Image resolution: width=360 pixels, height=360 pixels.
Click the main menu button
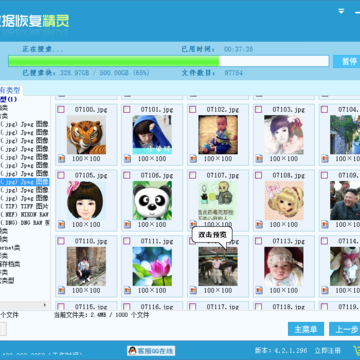pos(306,329)
